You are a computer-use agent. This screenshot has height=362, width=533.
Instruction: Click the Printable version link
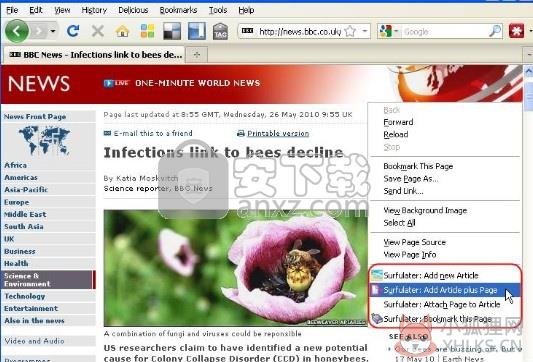click(x=278, y=134)
